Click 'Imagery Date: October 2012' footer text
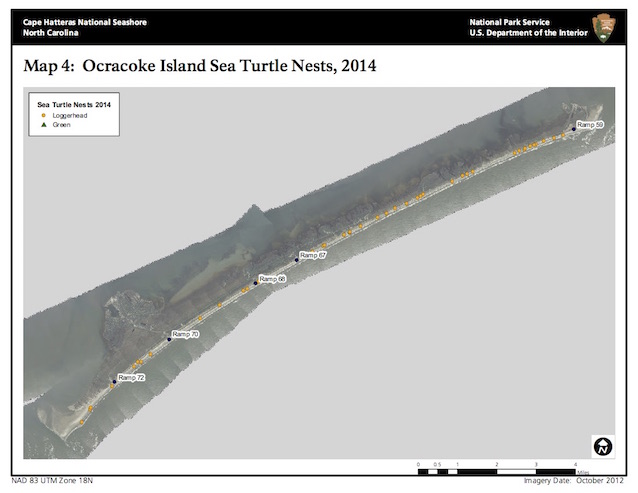 tap(574, 480)
